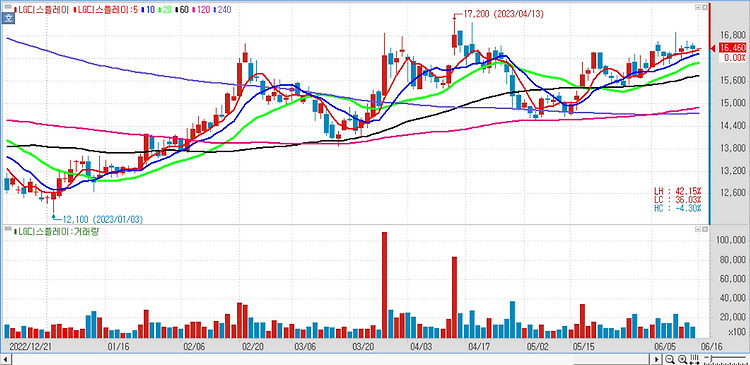The height and width of the screenshot is (365, 750).
Task: Select the LG디스플레이 price series legend
Action: click(41, 9)
